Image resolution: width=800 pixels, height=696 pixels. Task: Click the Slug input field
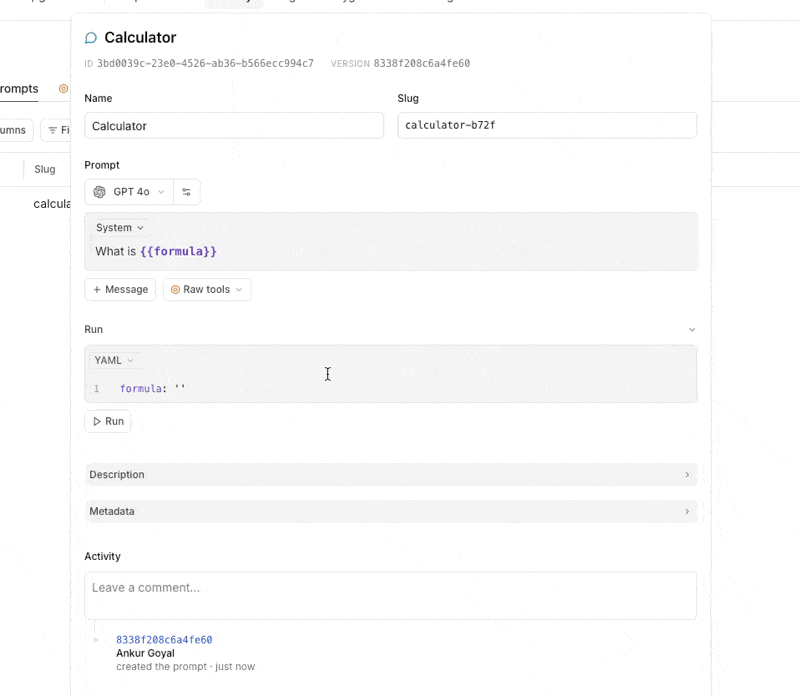pos(546,126)
